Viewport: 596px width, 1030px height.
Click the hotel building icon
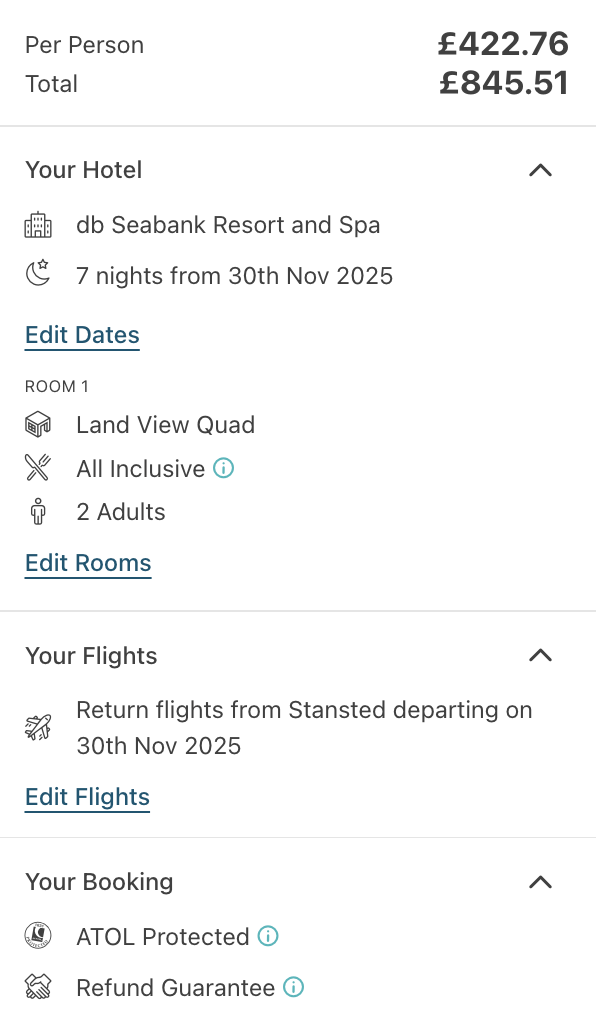click(38, 226)
